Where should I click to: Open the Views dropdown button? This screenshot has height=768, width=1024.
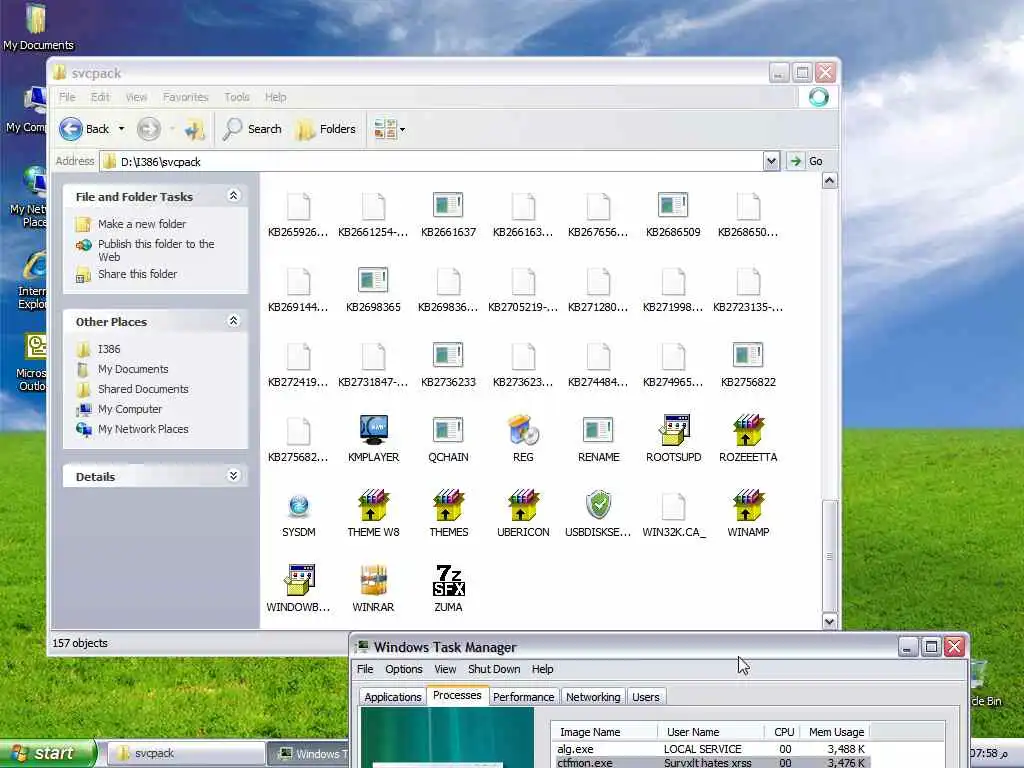tap(389, 129)
